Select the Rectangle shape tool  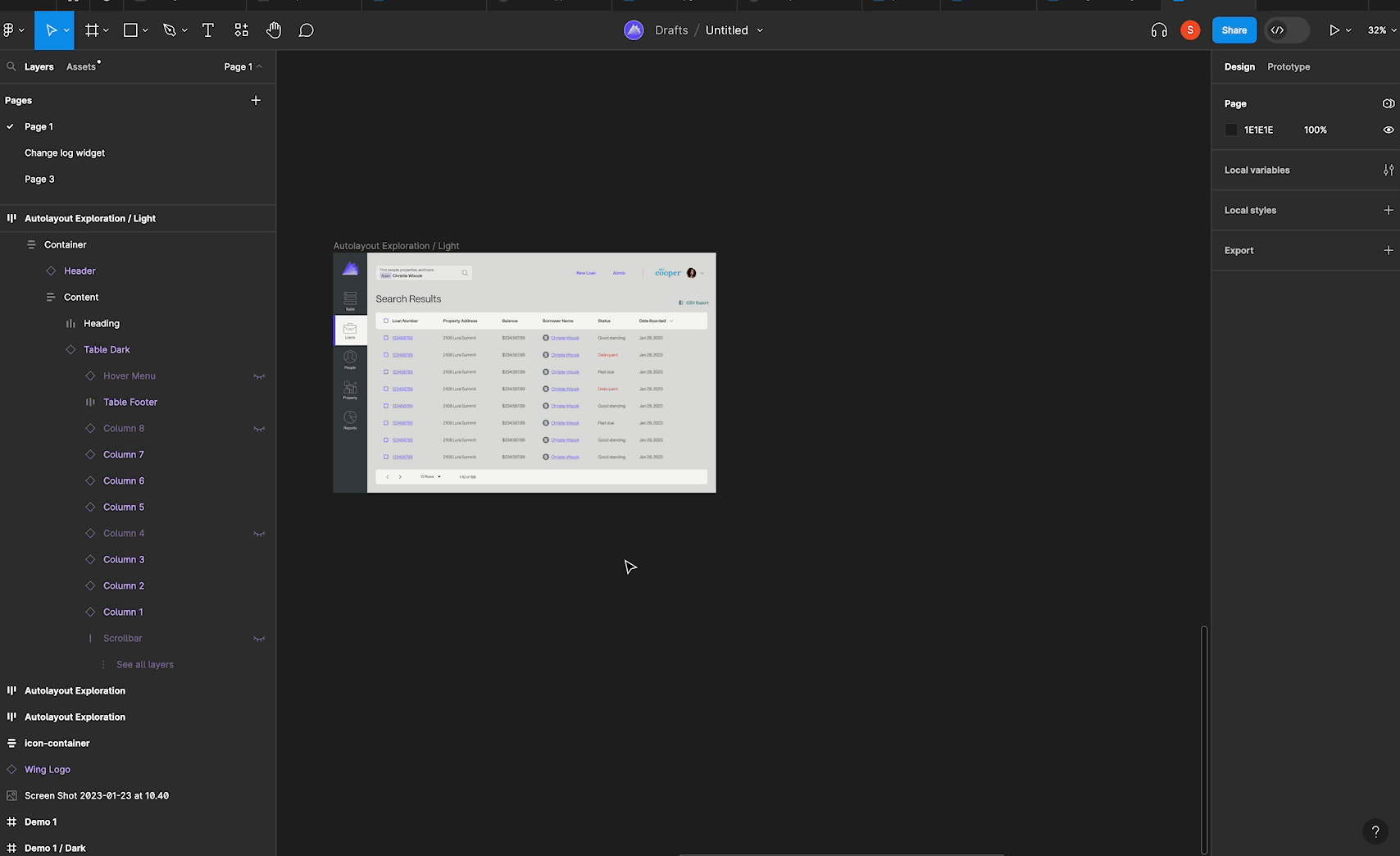tap(130, 30)
